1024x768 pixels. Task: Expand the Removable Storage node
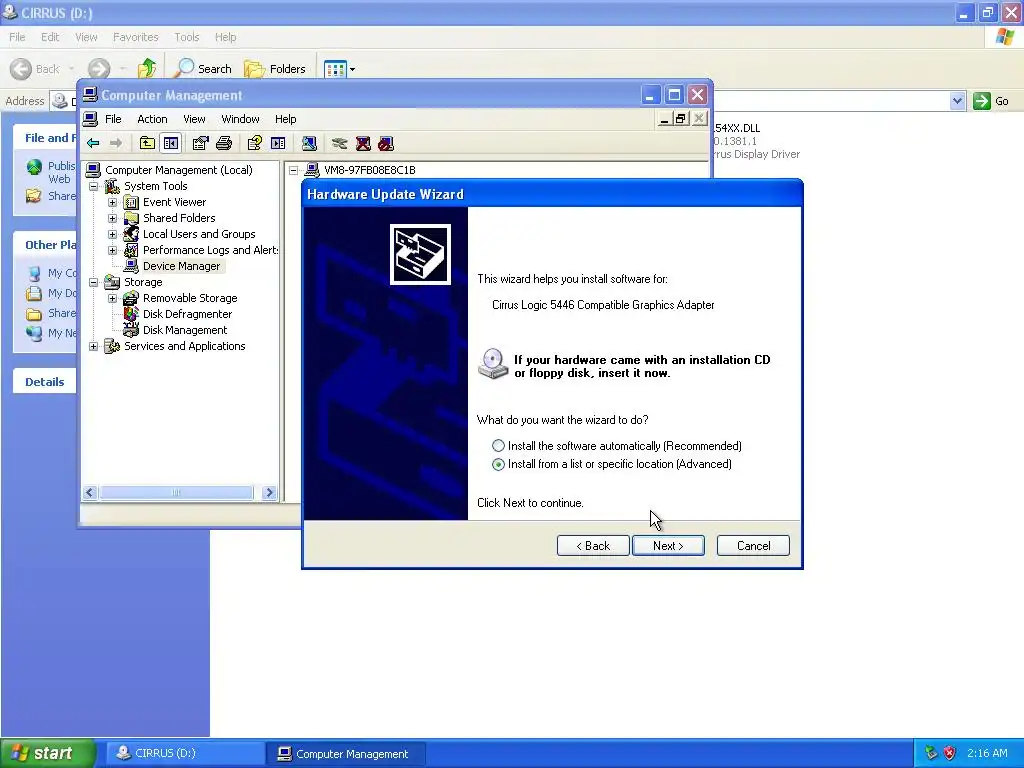coord(112,298)
